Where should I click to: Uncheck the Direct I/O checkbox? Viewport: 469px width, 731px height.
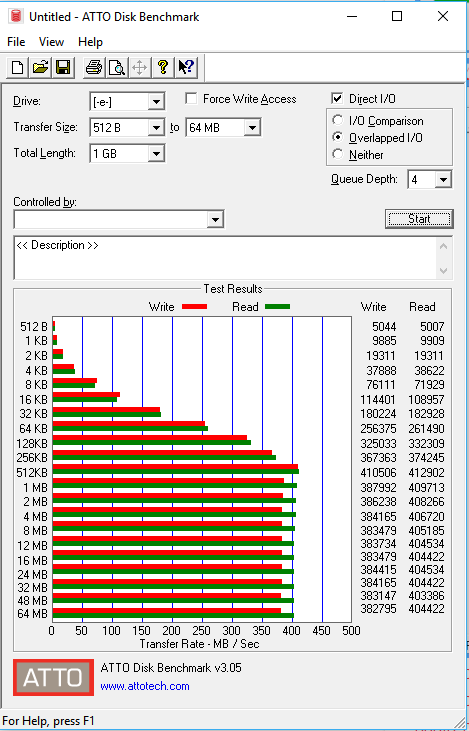pos(337,99)
